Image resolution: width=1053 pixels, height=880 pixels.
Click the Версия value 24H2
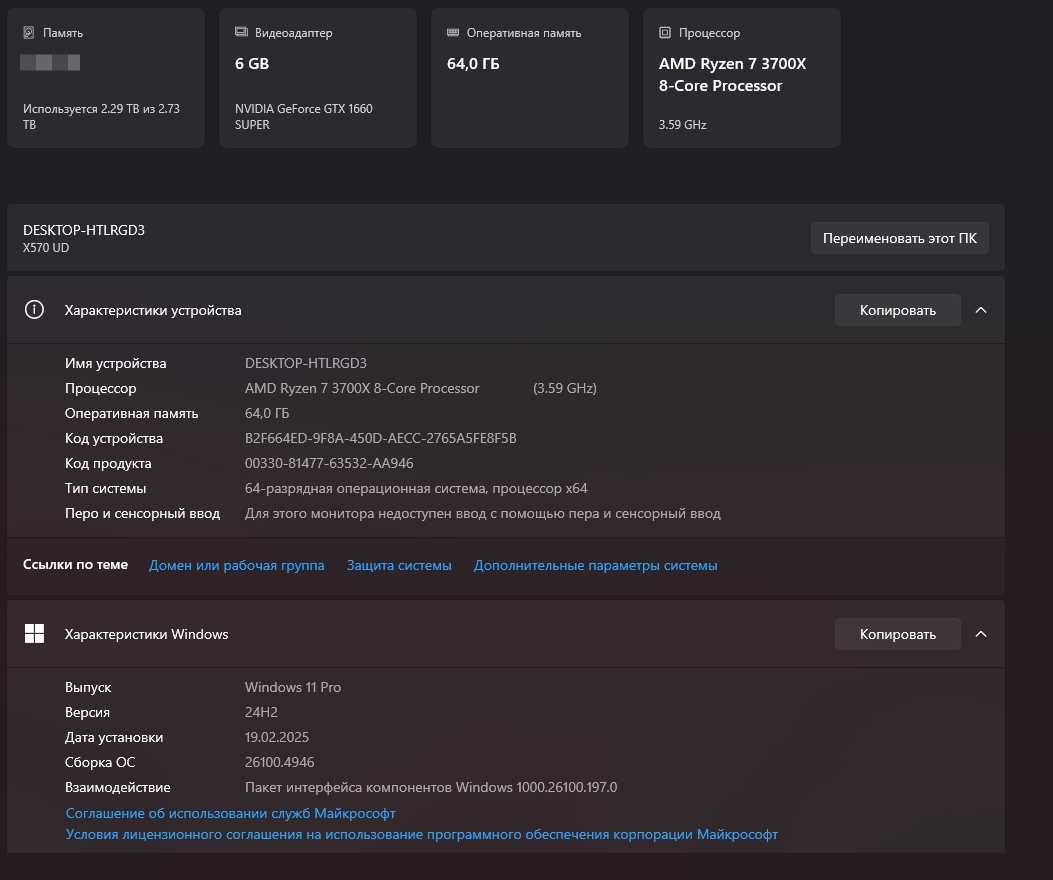tap(261, 712)
